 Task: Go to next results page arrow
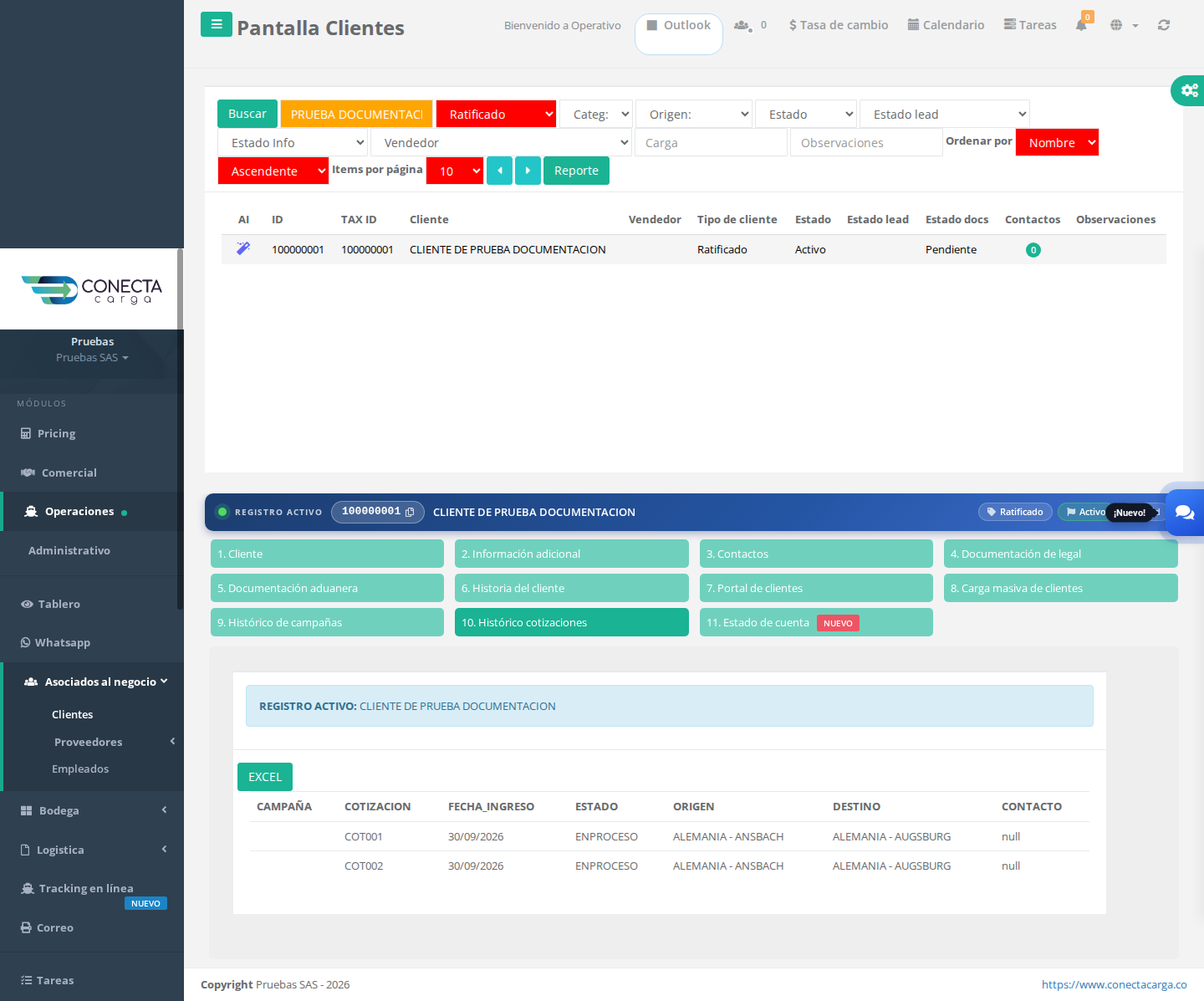point(528,171)
